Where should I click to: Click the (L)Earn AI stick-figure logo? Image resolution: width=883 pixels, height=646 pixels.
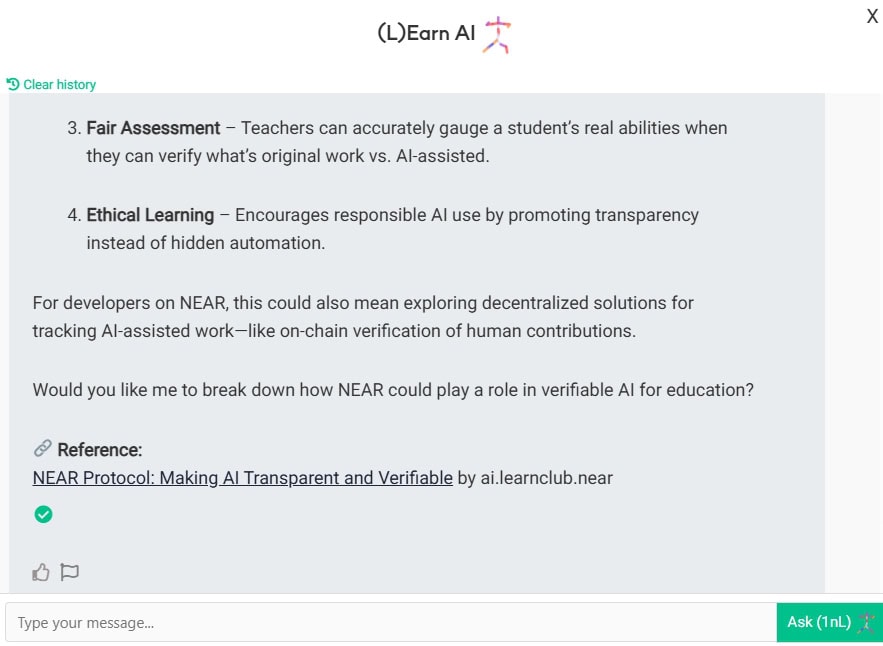(x=496, y=34)
